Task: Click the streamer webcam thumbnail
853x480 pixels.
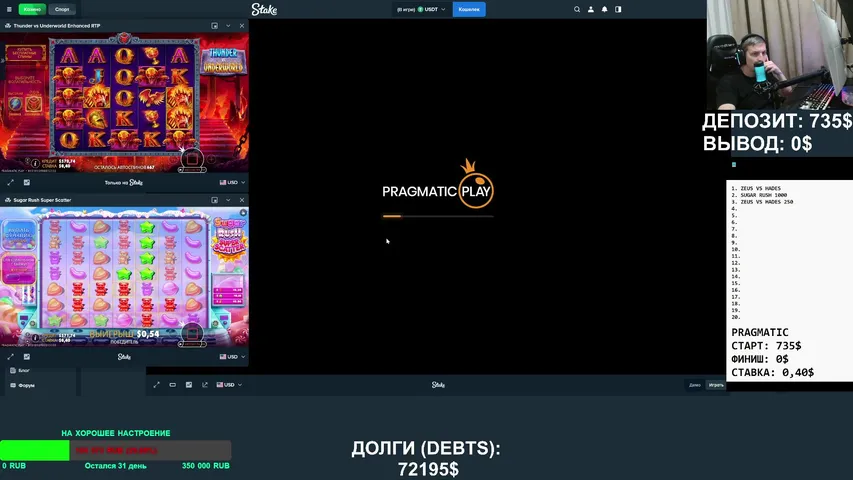Action: [780, 54]
